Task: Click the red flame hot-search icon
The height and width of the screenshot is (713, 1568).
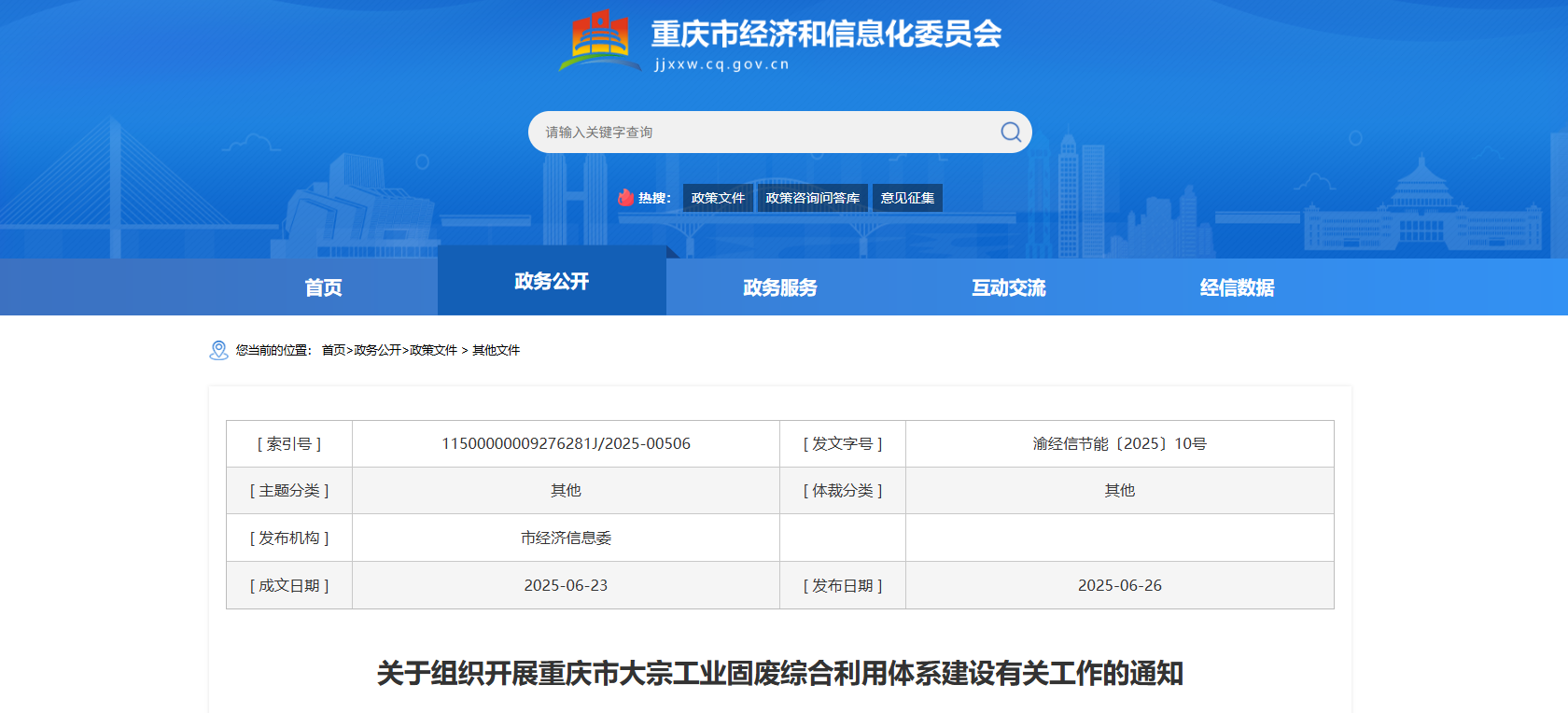Action: point(625,198)
